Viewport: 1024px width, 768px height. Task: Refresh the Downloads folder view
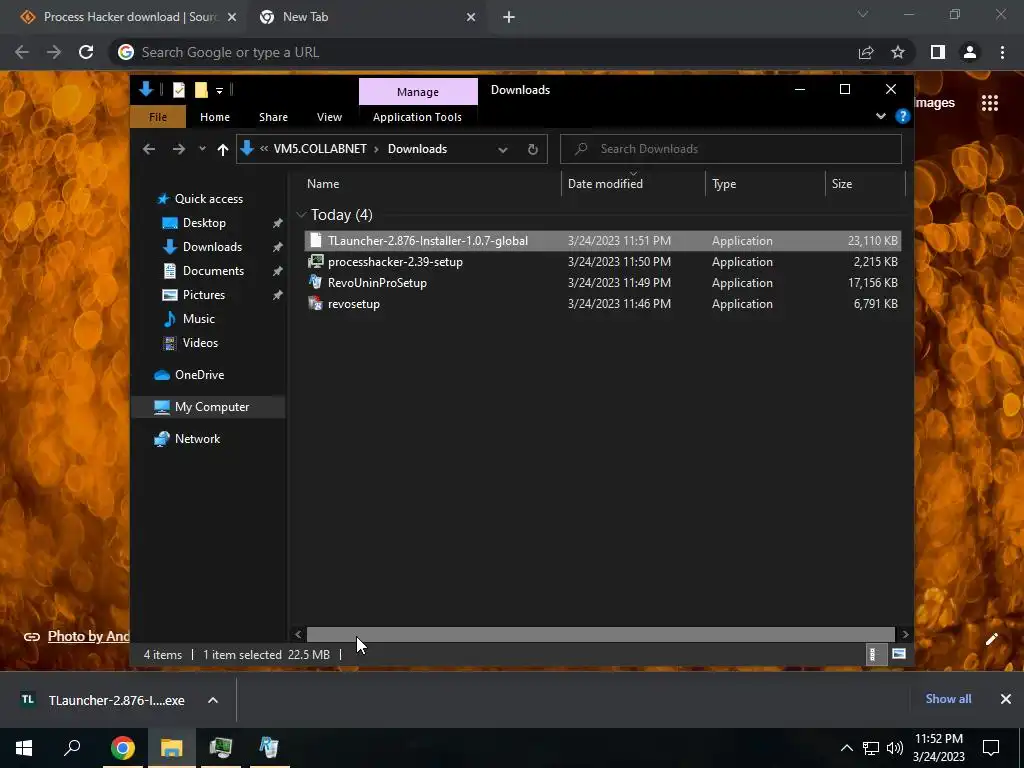533,149
